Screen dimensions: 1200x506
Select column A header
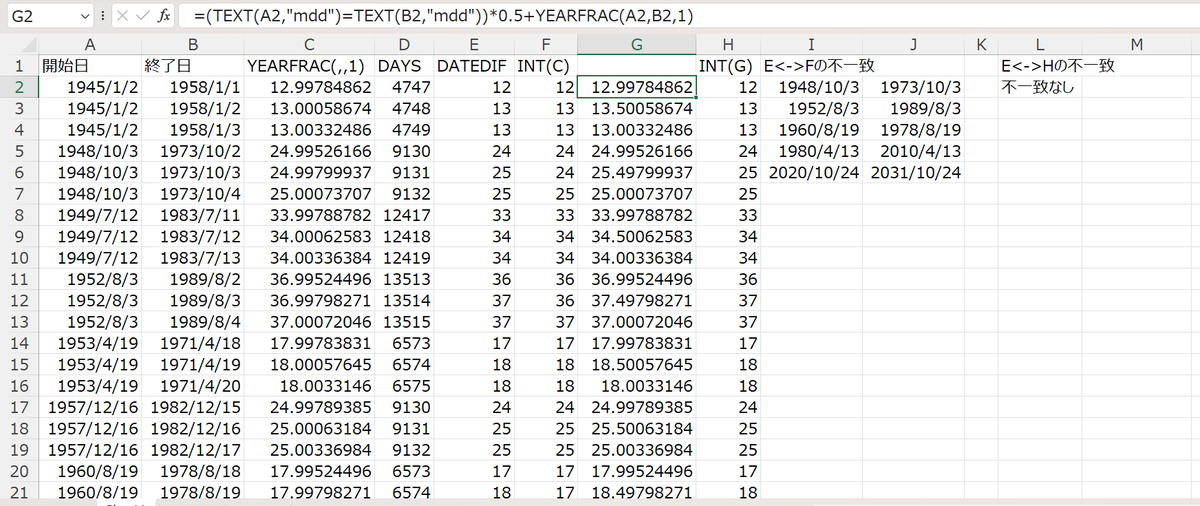pyautogui.click(x=91, y=43)
